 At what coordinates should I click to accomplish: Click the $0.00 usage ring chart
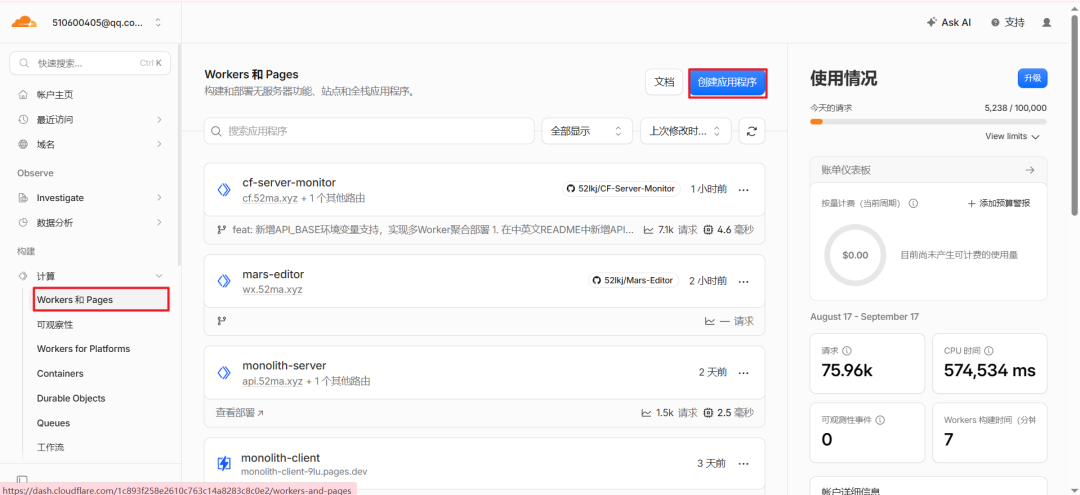(855, 255)
